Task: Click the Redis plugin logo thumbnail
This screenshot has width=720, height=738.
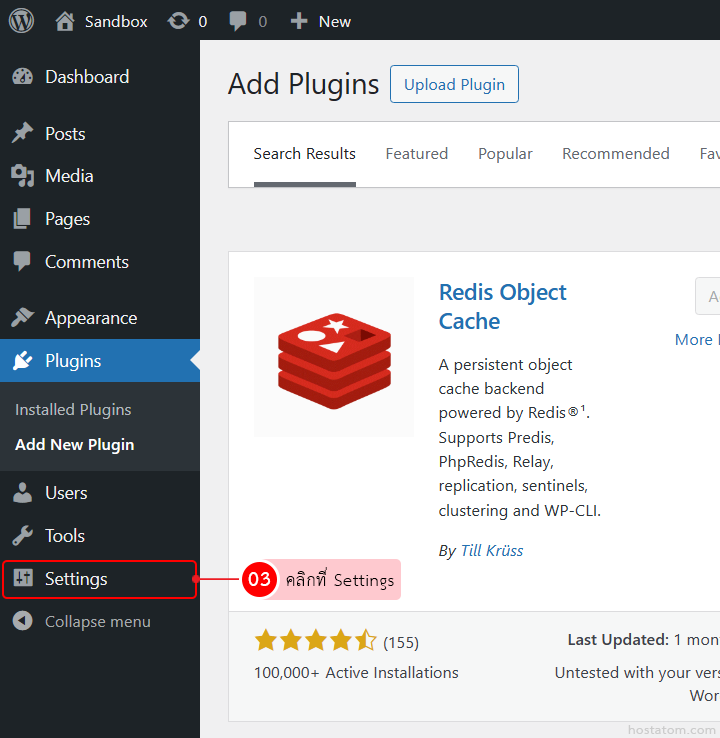Action: coord(333,357)
